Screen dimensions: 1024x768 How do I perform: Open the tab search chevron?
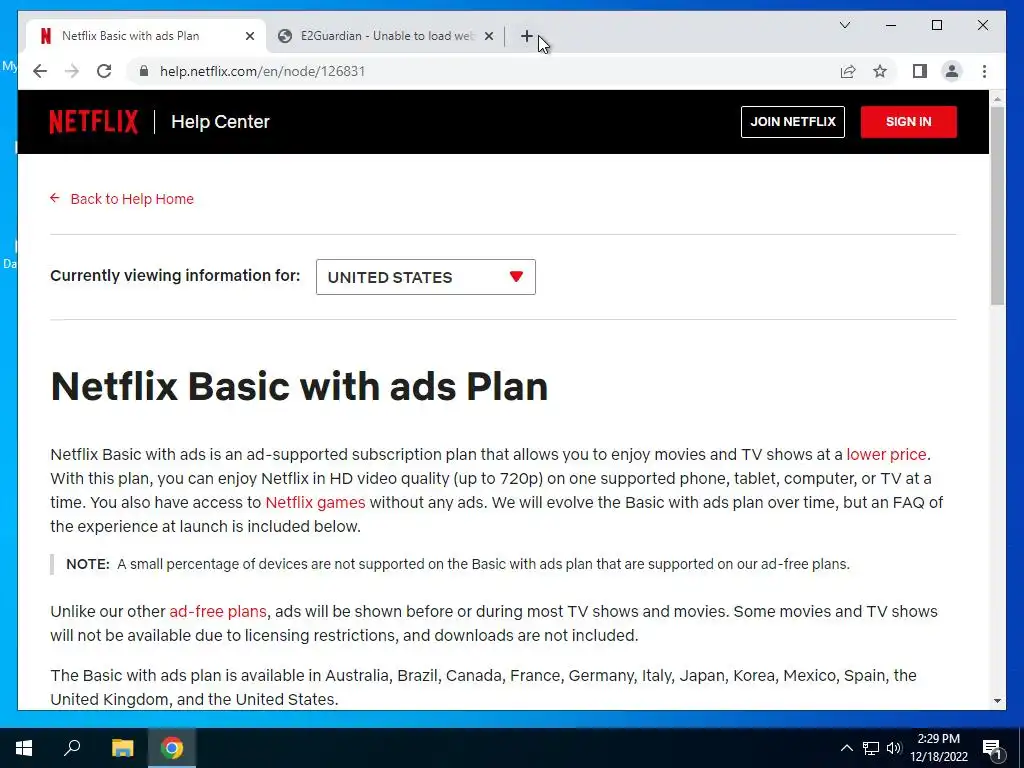click(x=844, y=25)
